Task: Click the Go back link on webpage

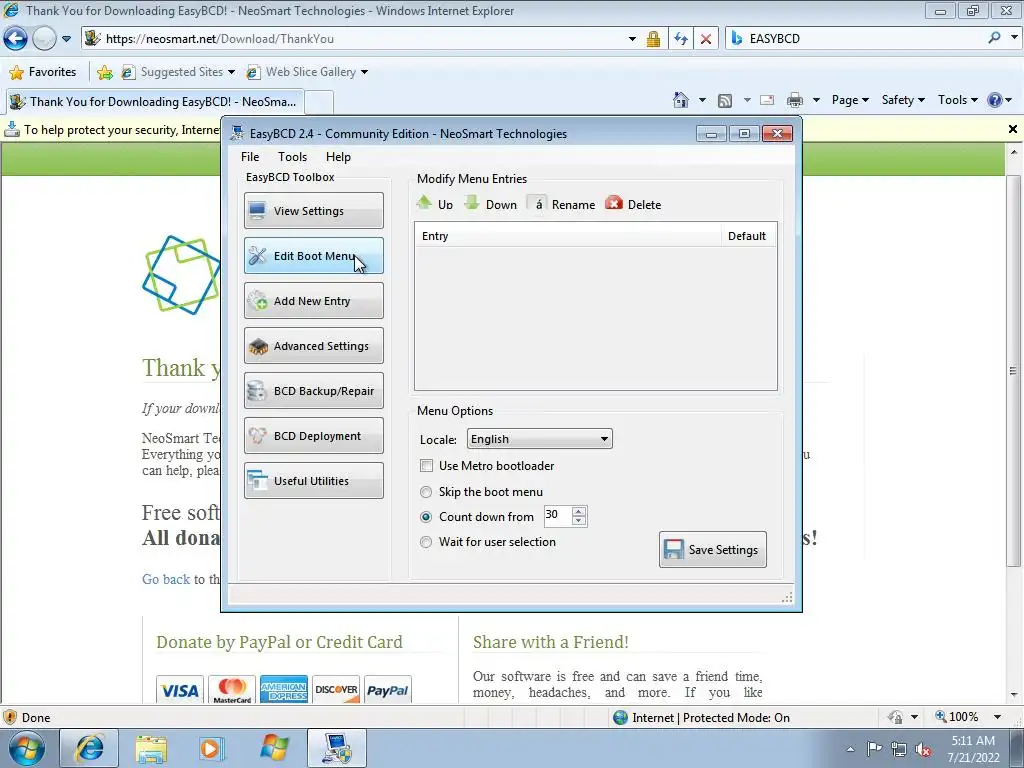Action: 166,579
